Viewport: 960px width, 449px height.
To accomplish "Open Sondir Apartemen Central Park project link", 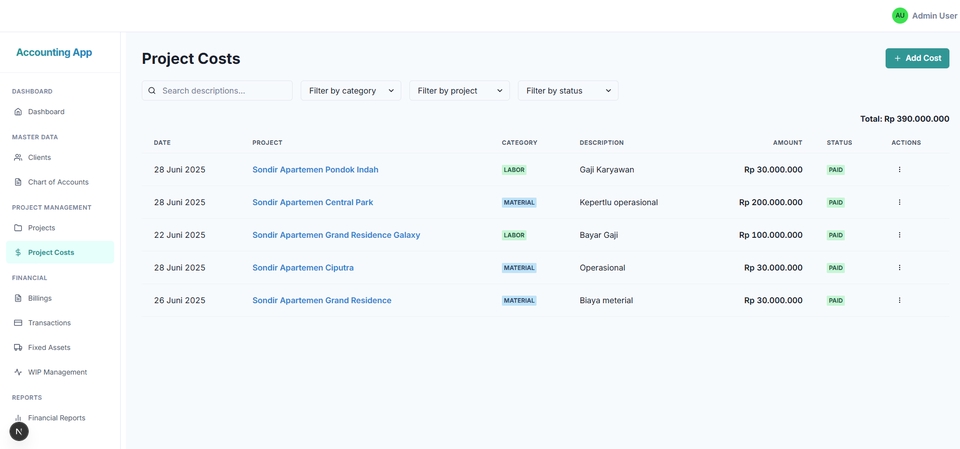I will (313, 202).
